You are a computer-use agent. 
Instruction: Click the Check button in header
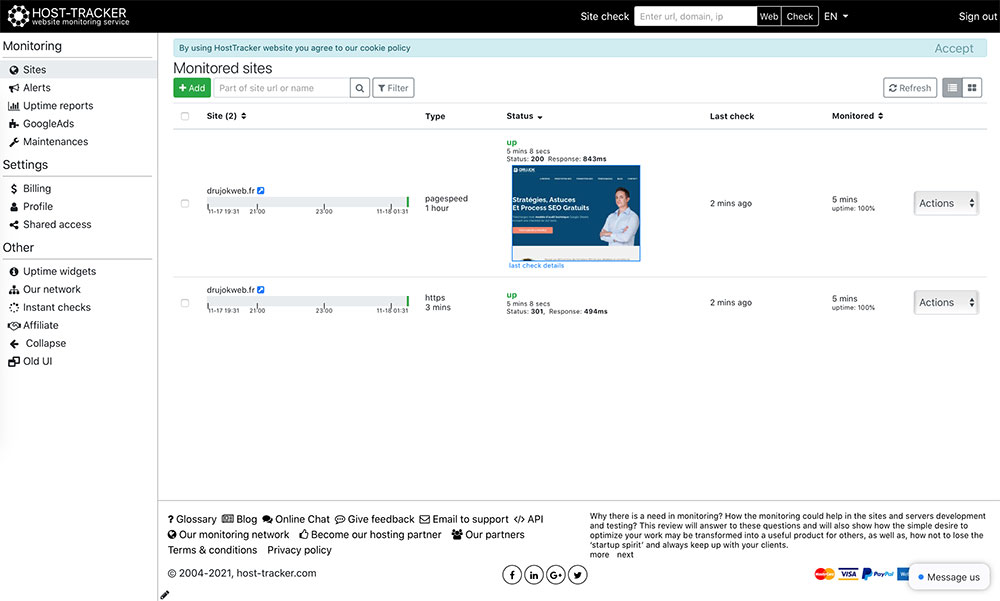point(800,17)
